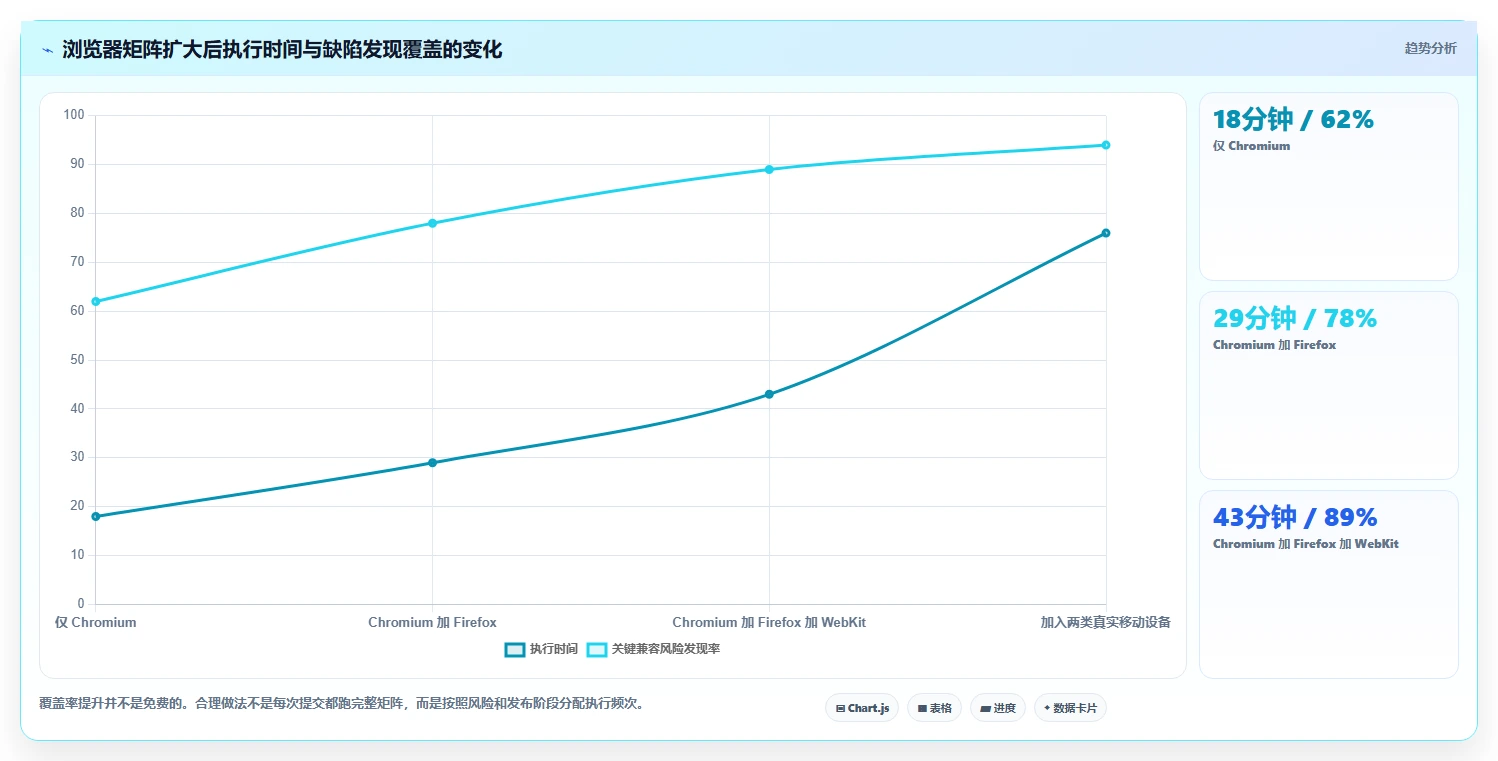Screen dimensions: 1498x761
Task: Click execution time point at 仅 Chromium (18)
Action: coord(96,517)
